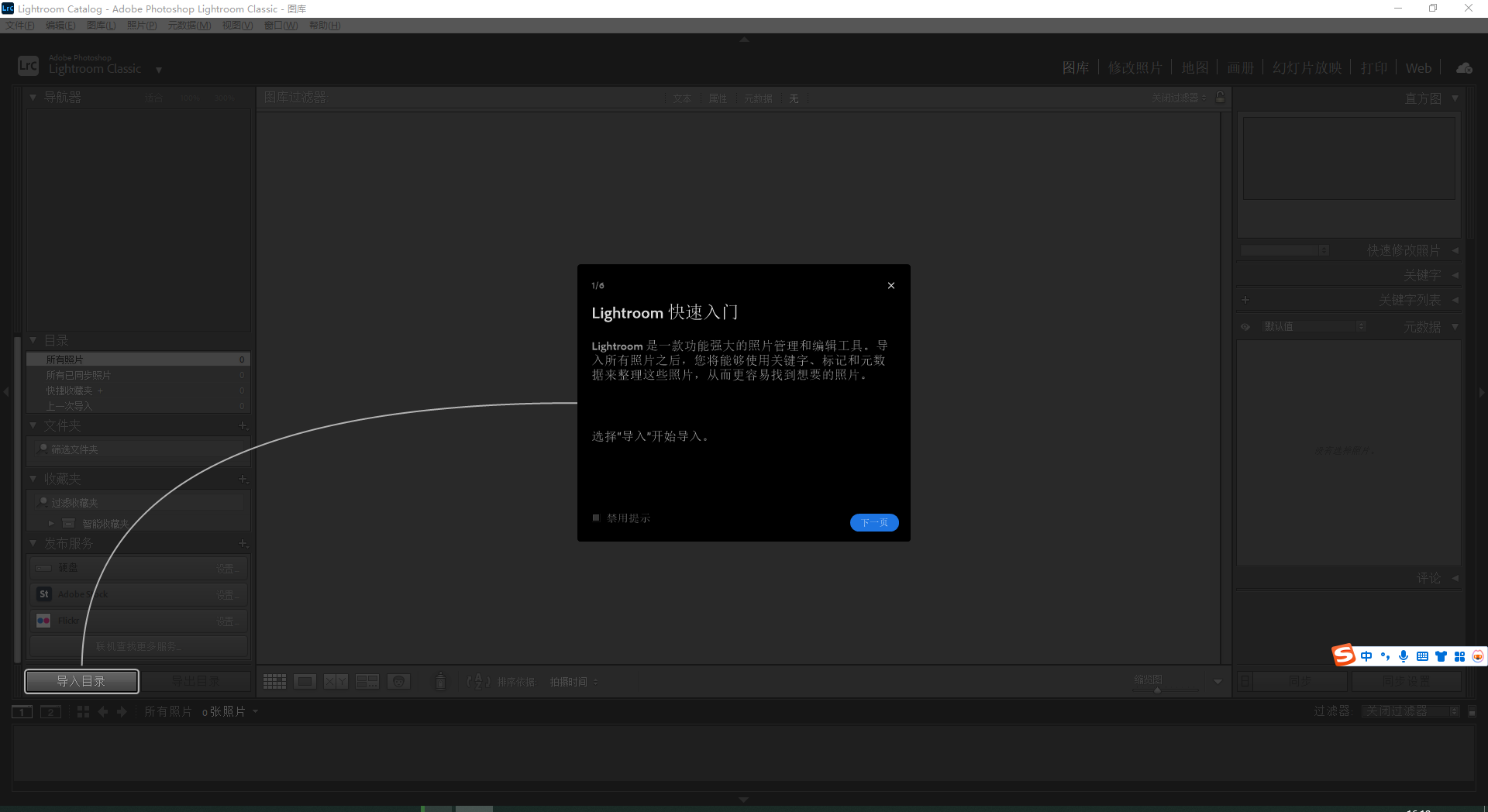Toggle sort direction with the AZ icon
Viewport: 1488px width, 812px height.
point(478,682)
